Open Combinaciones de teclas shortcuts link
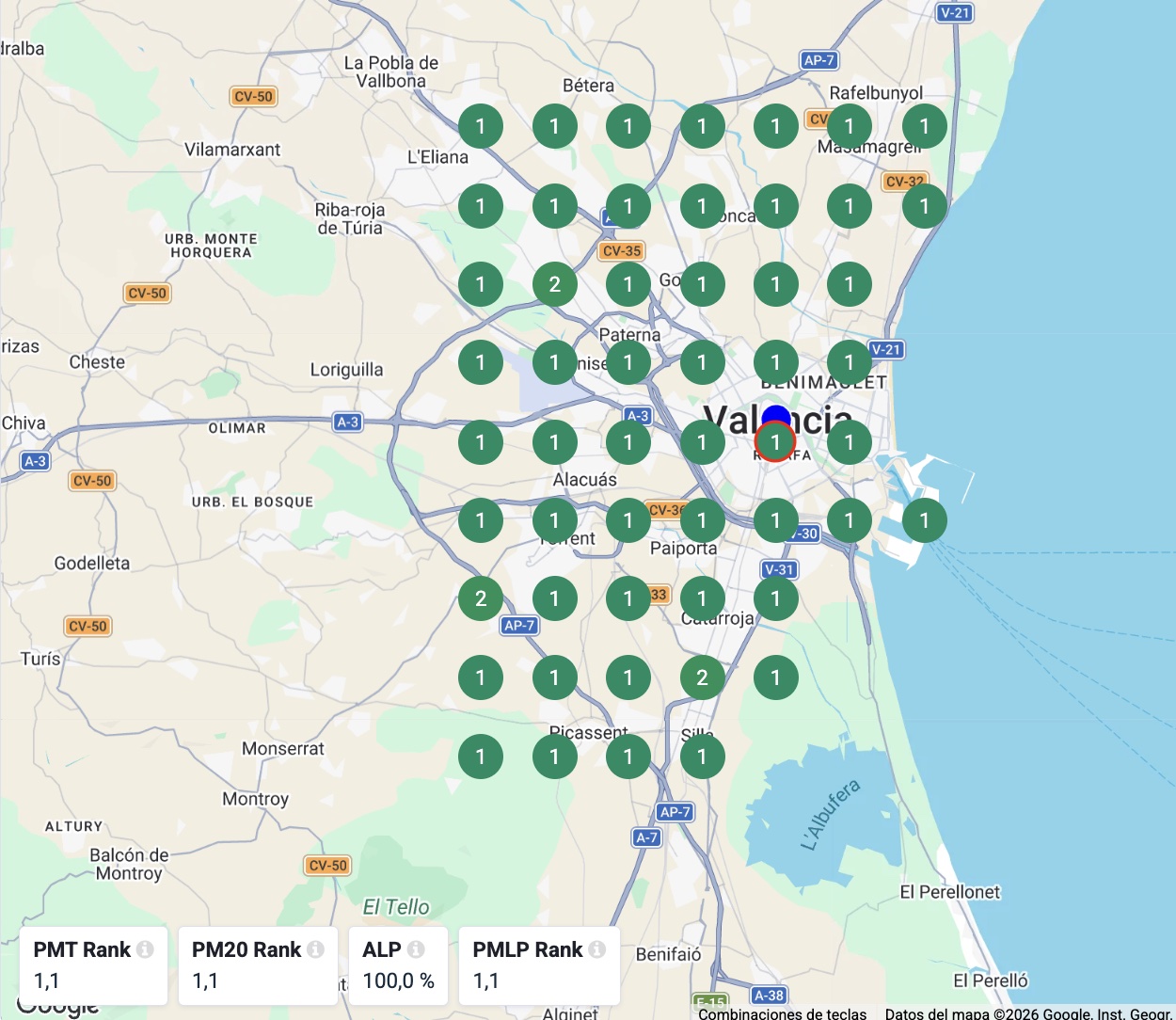1176x1020 pixels. coord(783,1013)
